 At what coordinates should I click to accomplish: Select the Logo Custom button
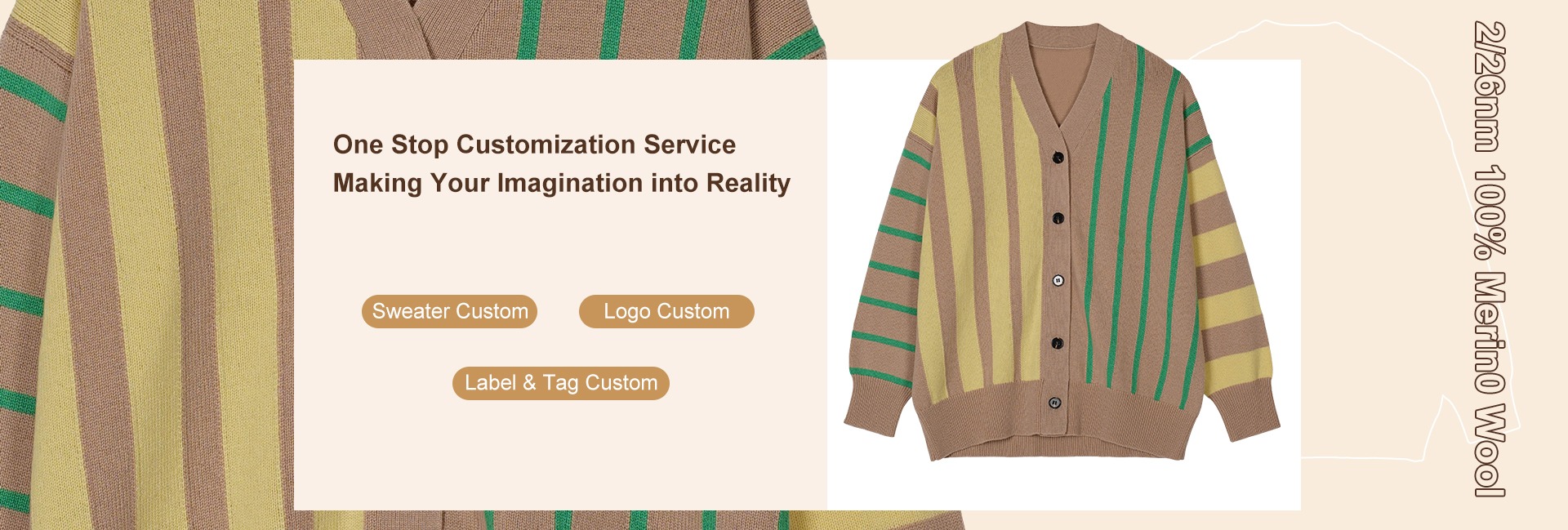point(666,311)
